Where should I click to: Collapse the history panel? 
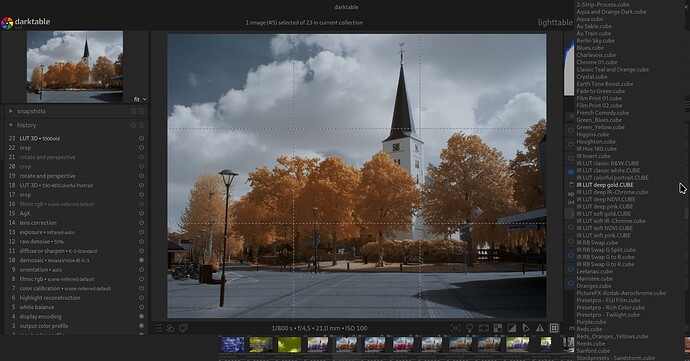click(x=11, y=125)
